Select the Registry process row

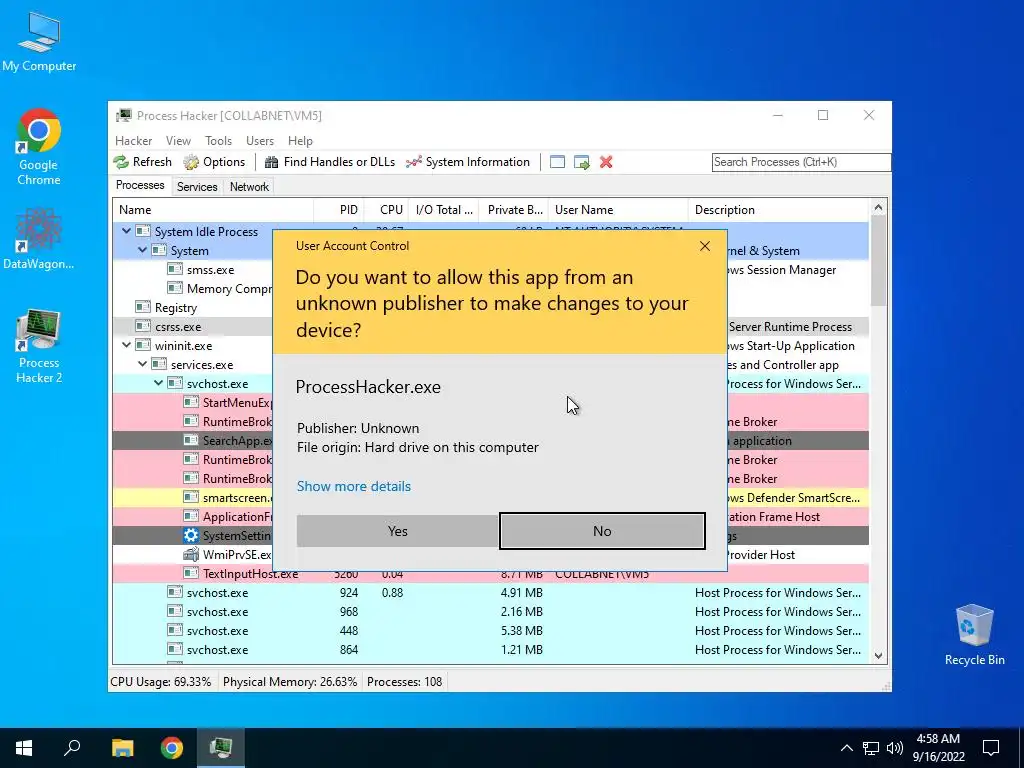pyautogui.click(x=175, y=308)
